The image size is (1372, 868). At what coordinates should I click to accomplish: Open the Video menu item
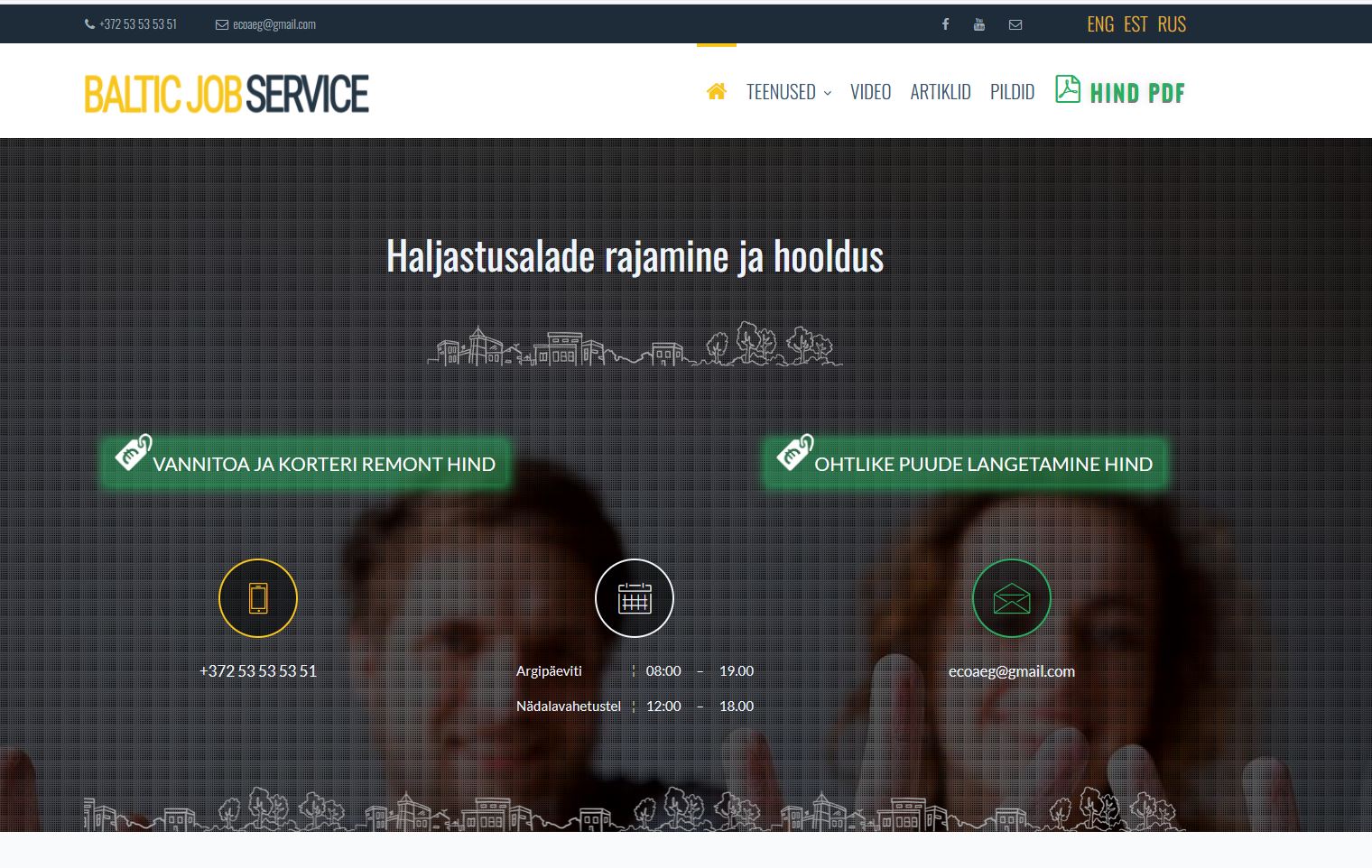click(870, 92)
